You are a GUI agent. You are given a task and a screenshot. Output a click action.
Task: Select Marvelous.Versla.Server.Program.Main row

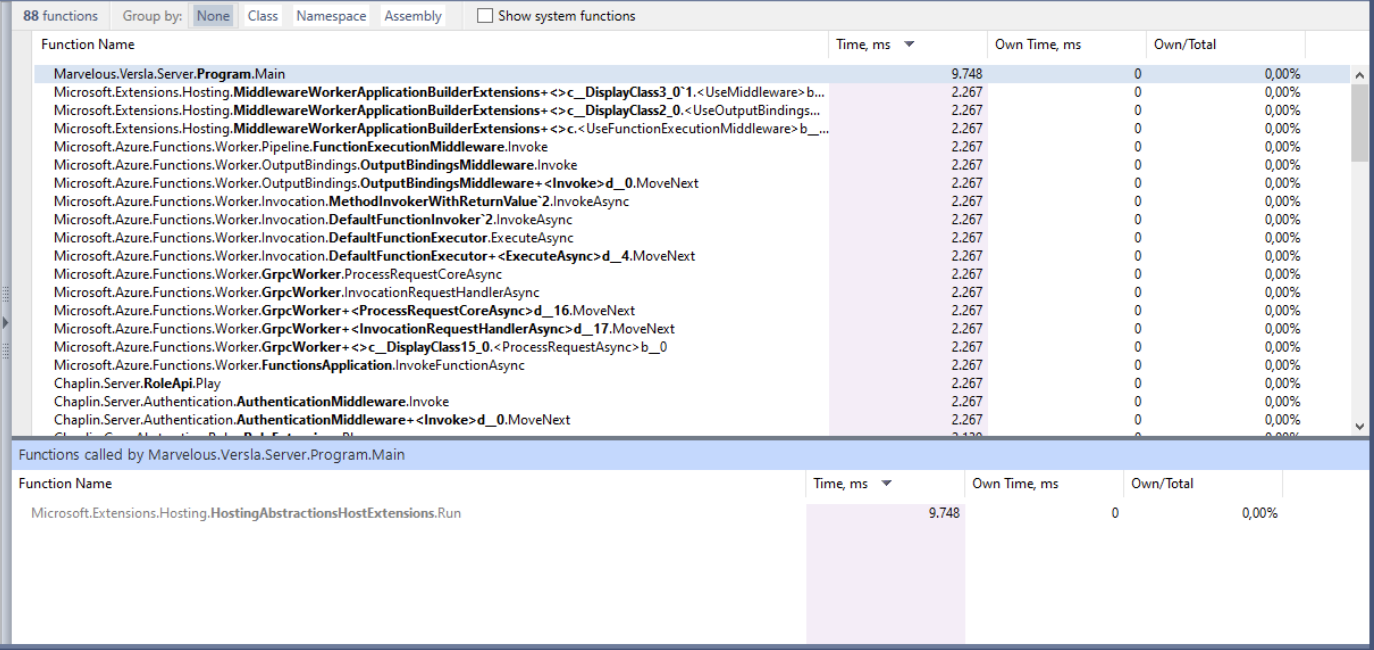pos(692,74)
